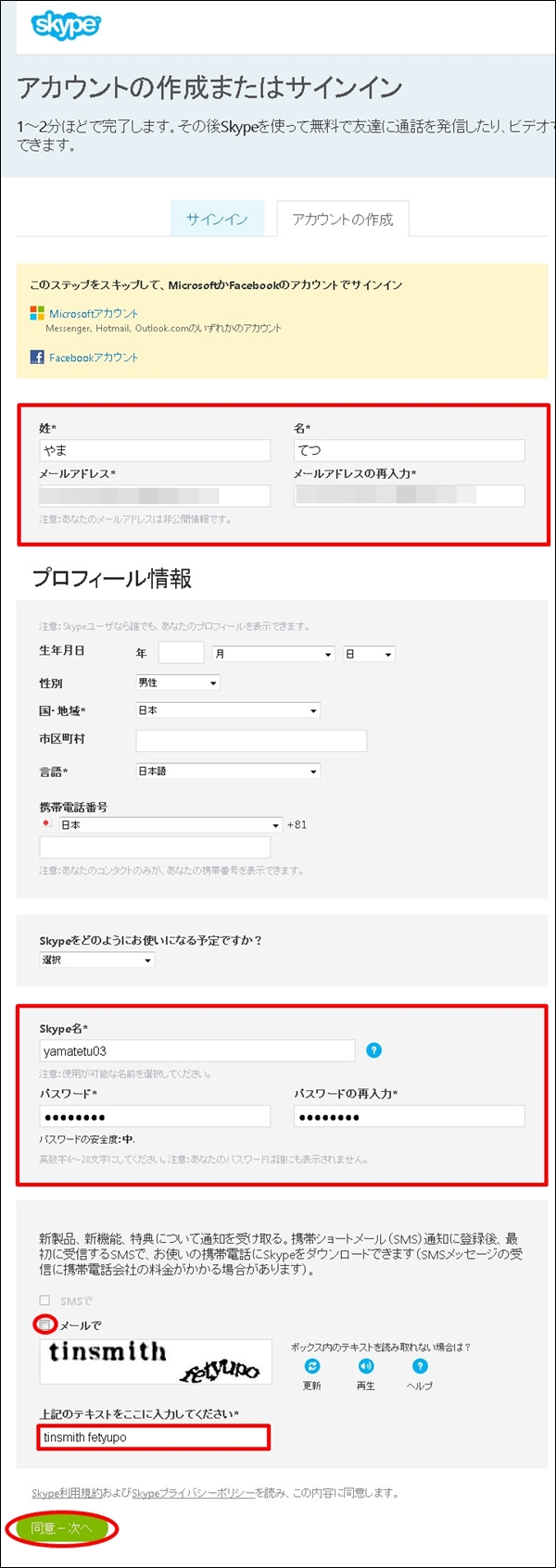The image size is (556, 1568).
Task: Open the Skypeプライバシーポリシー link
Action: tap(193, 1493)
